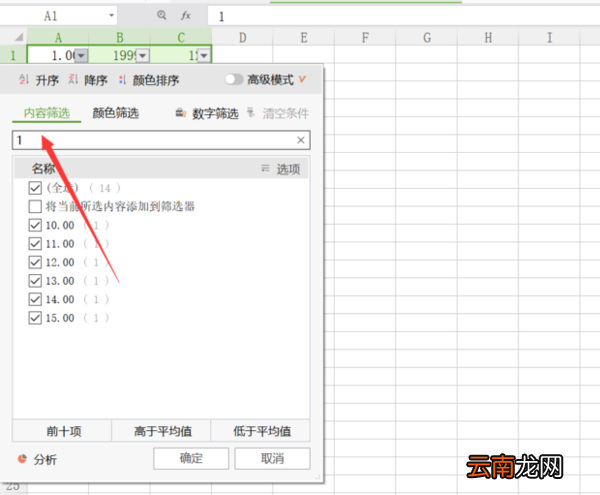Expand the Name Box dropdown arrow
600x495 pixels.
111,16
